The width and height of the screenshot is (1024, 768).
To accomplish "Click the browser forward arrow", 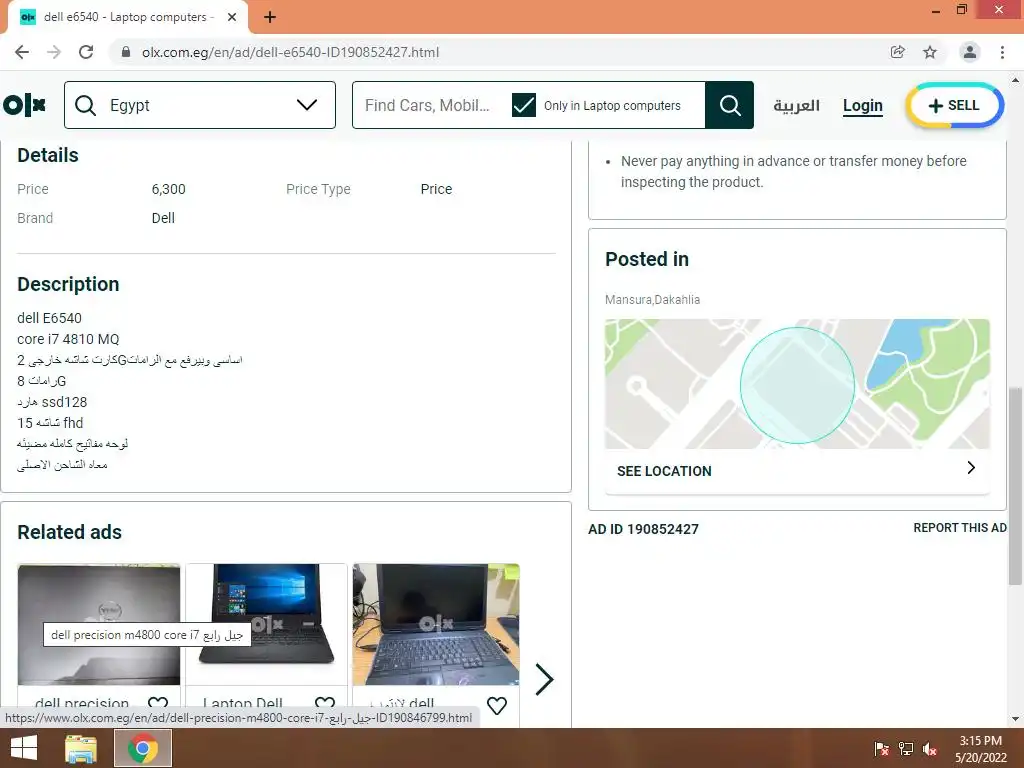I will pyautogui.click(x=54, y=52).
